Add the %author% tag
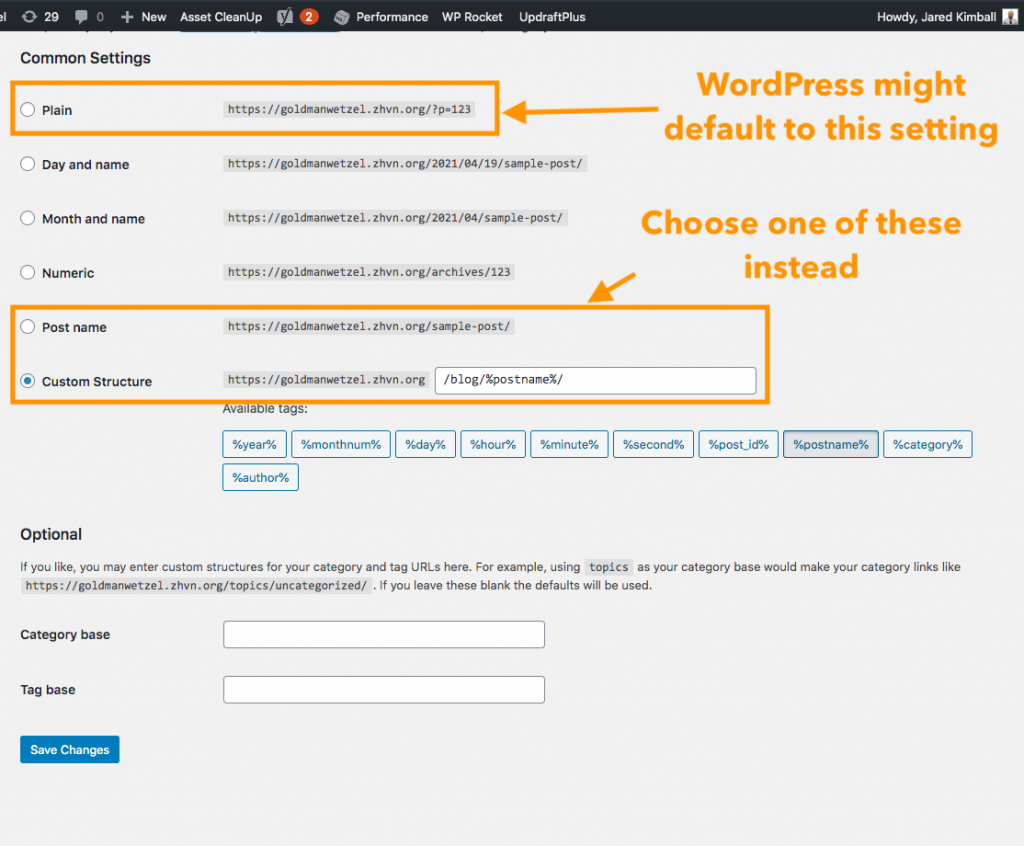This screenshot has width=1024, height=846. (261, 478)
